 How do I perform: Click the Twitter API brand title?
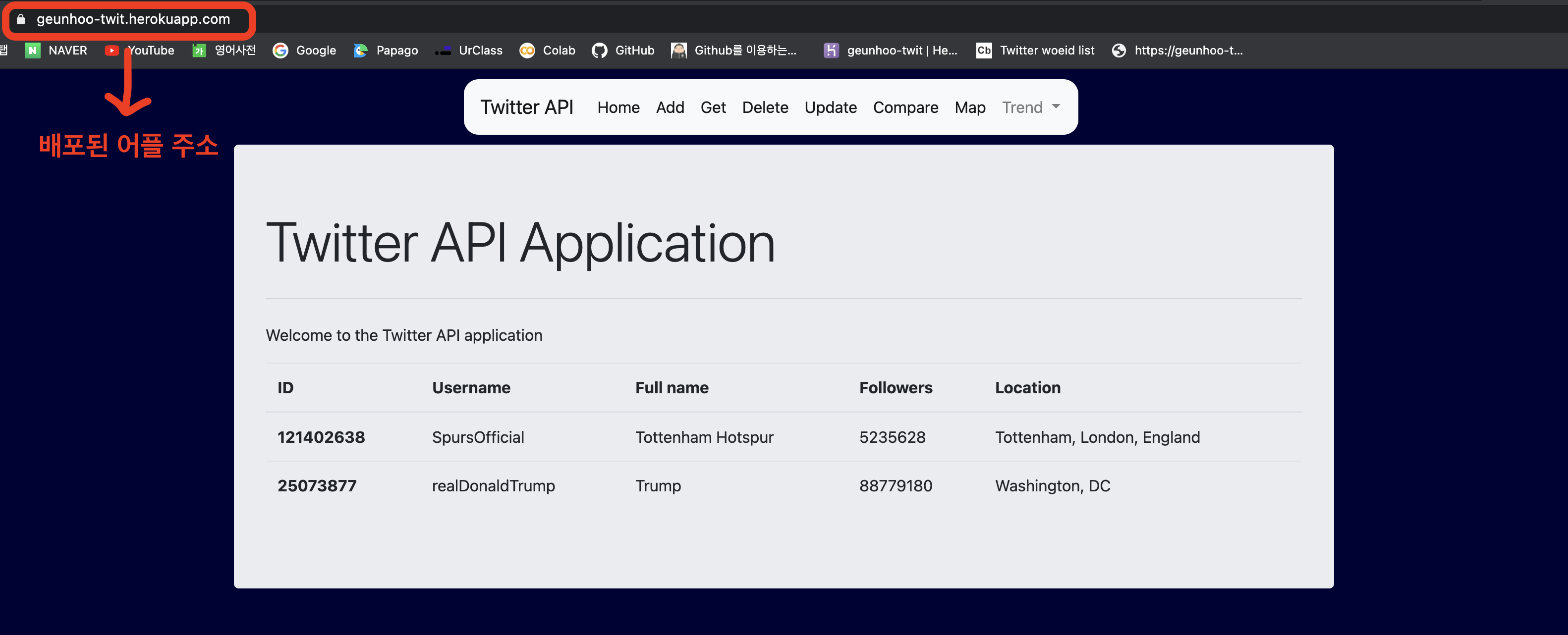(x=526, y=107)
